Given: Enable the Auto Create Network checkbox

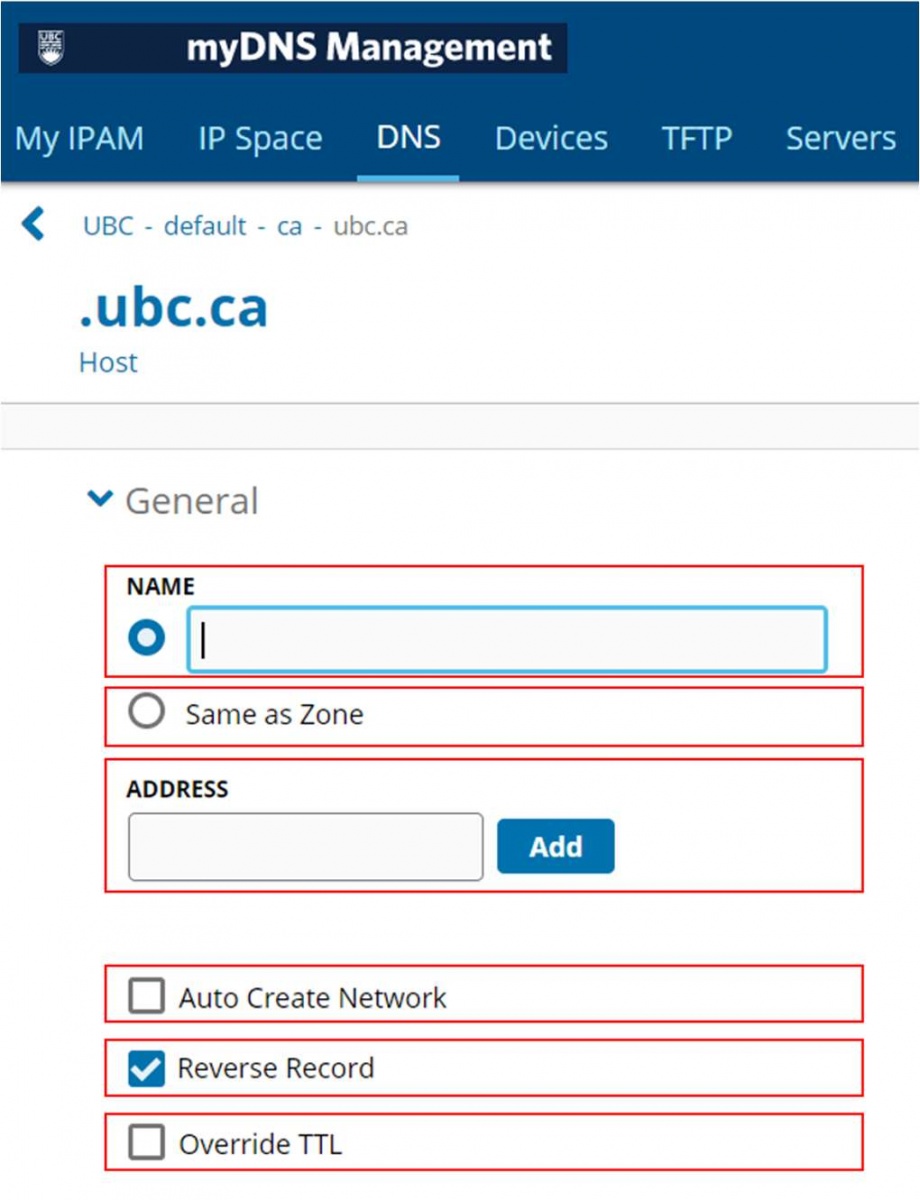Looking at the screenshot, I should click(x=147, y=996).
